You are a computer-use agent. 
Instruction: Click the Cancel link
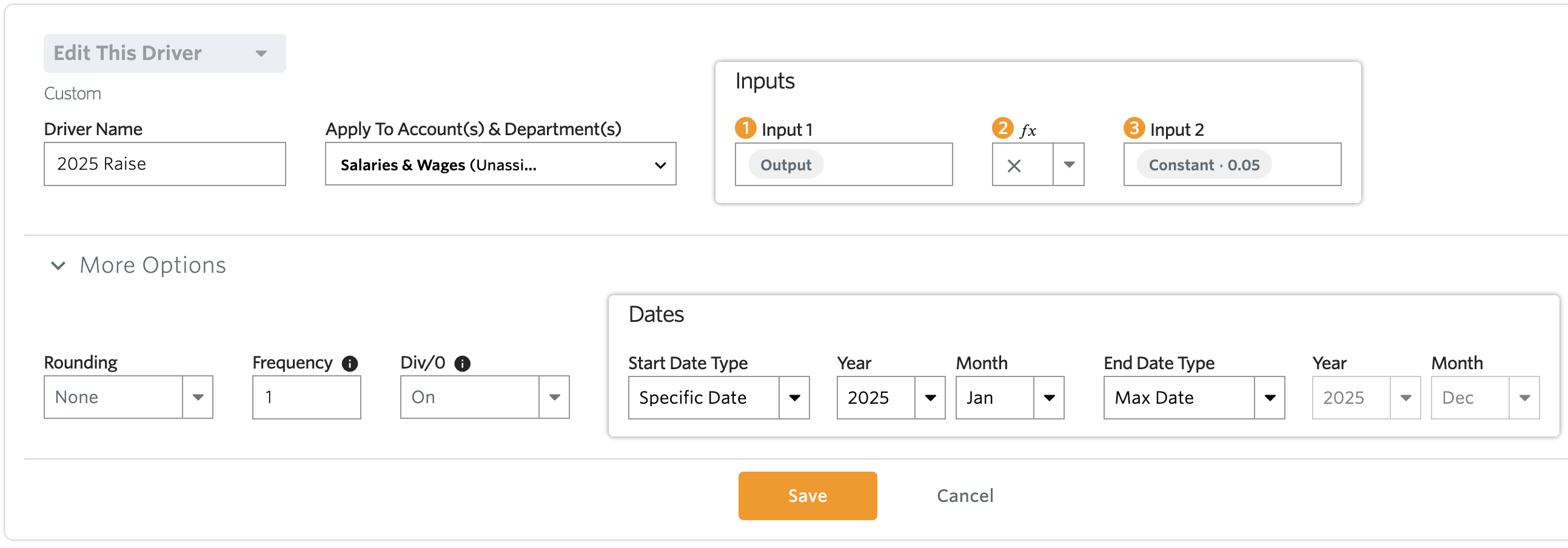point(965,496)
